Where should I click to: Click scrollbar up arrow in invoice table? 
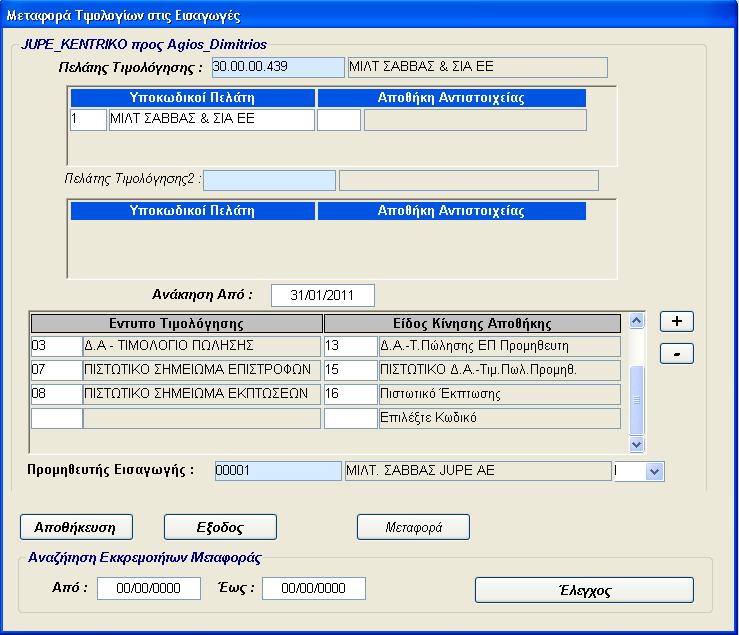point(637,321)
